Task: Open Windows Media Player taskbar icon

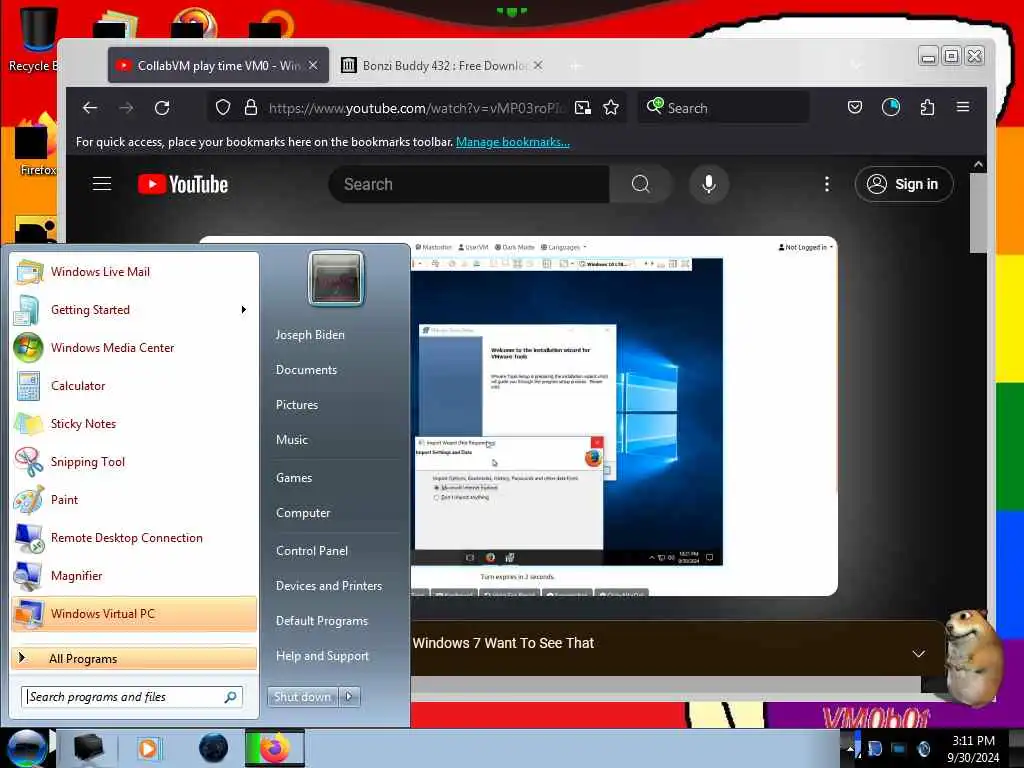Action: pyautogui.click(x=148, y=748)
